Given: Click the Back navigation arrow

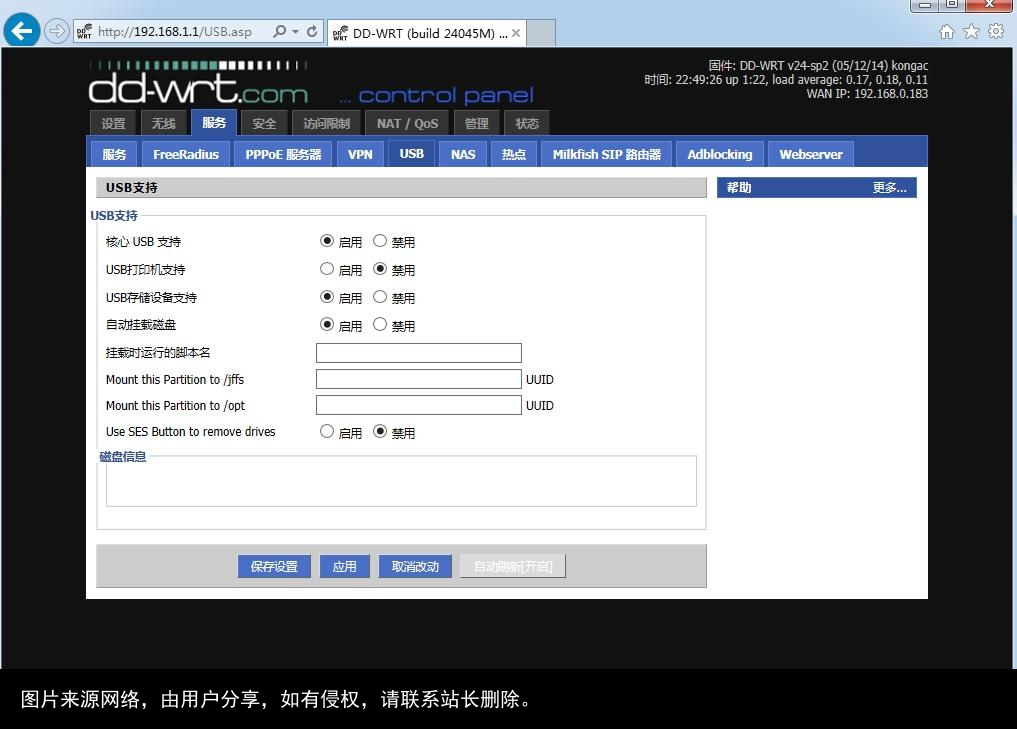Looking at the screenshot, I should (21, 29).
